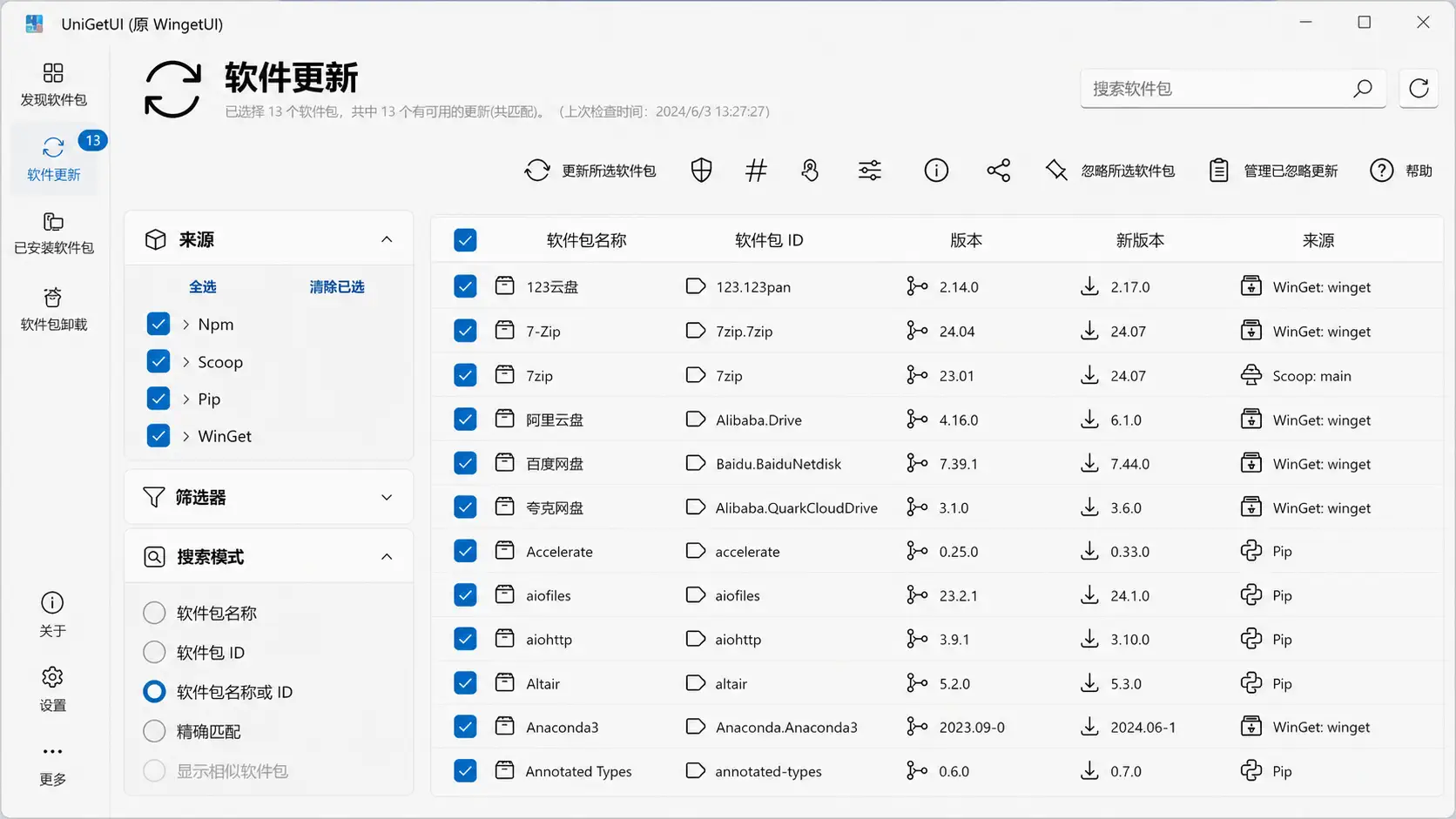The height and width of the screenshot is (819, 1456).
Task: Sort by 来源 column header in table
Action: coord(1318,240)
